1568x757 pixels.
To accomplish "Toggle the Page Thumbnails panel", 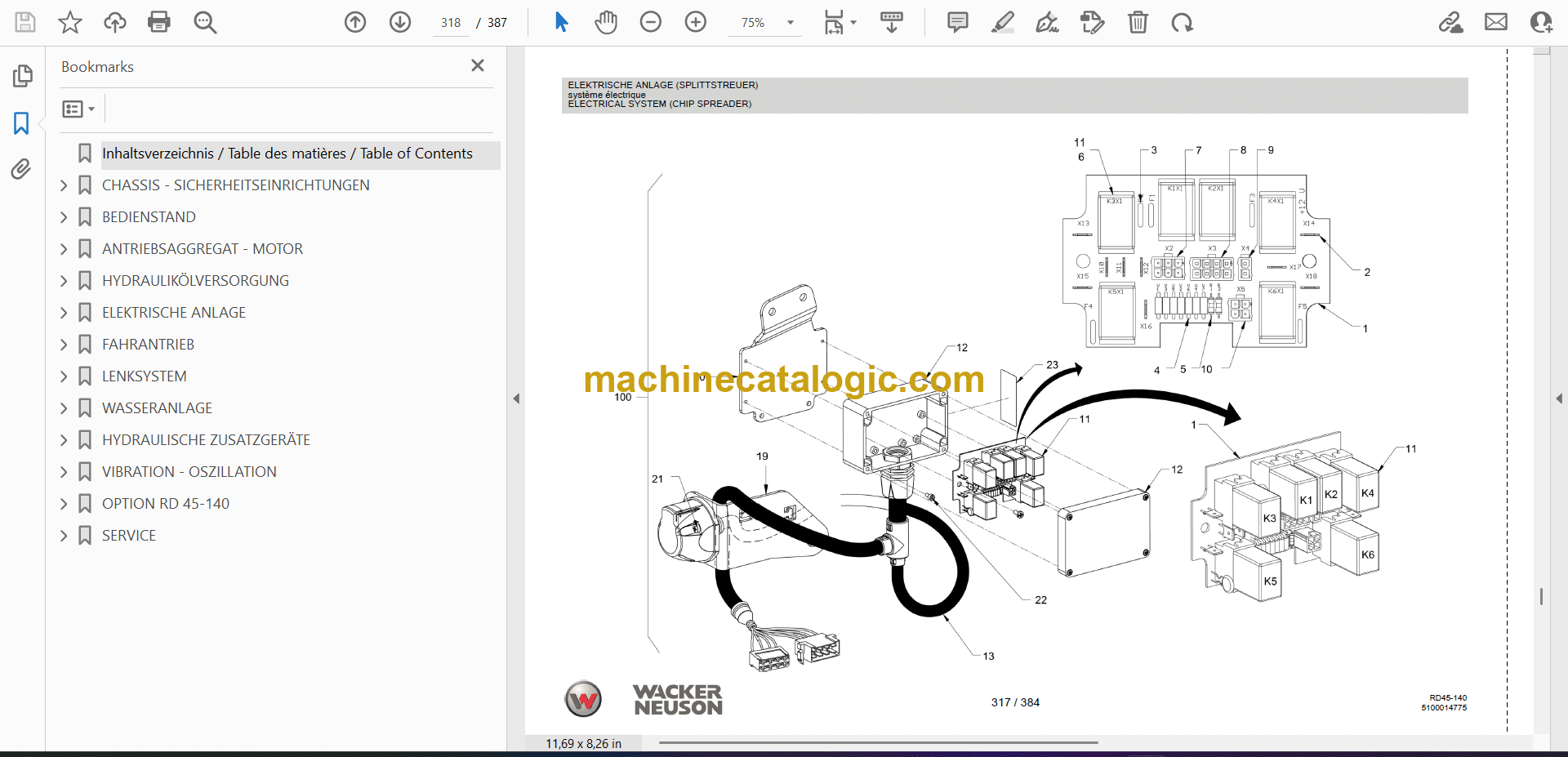I will coord(22,76).
